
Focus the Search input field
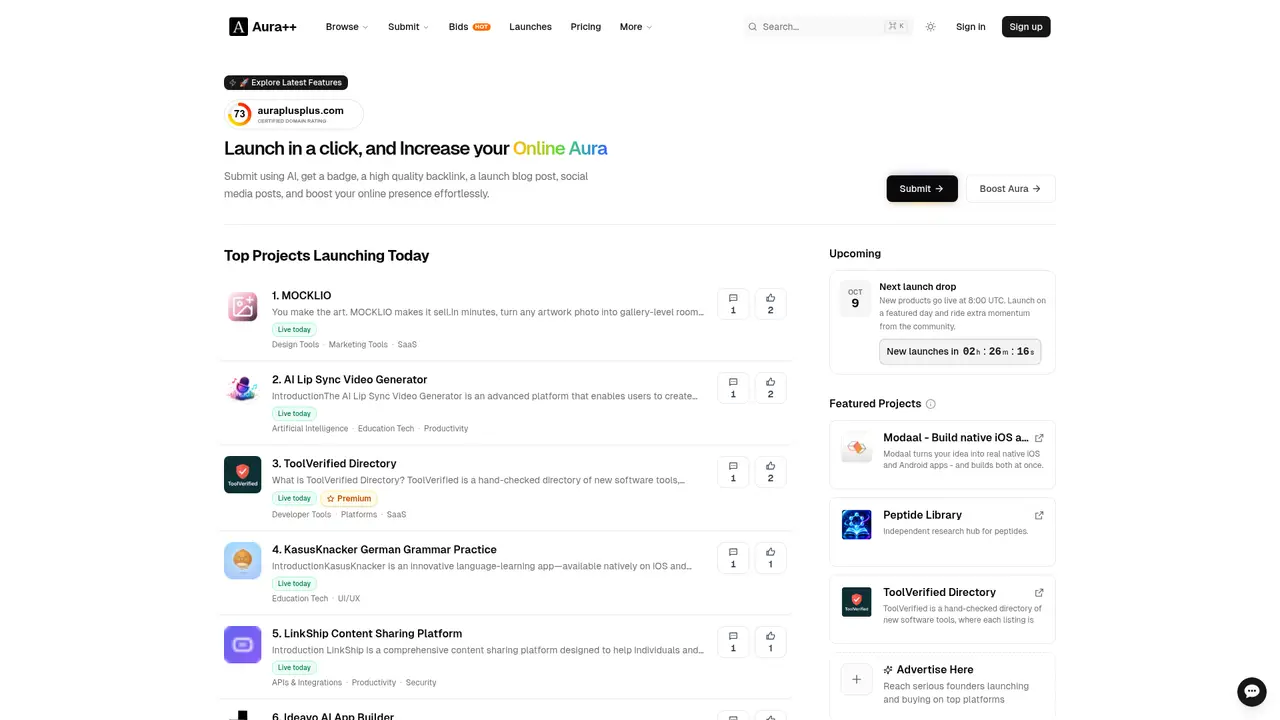coord(828,27)
